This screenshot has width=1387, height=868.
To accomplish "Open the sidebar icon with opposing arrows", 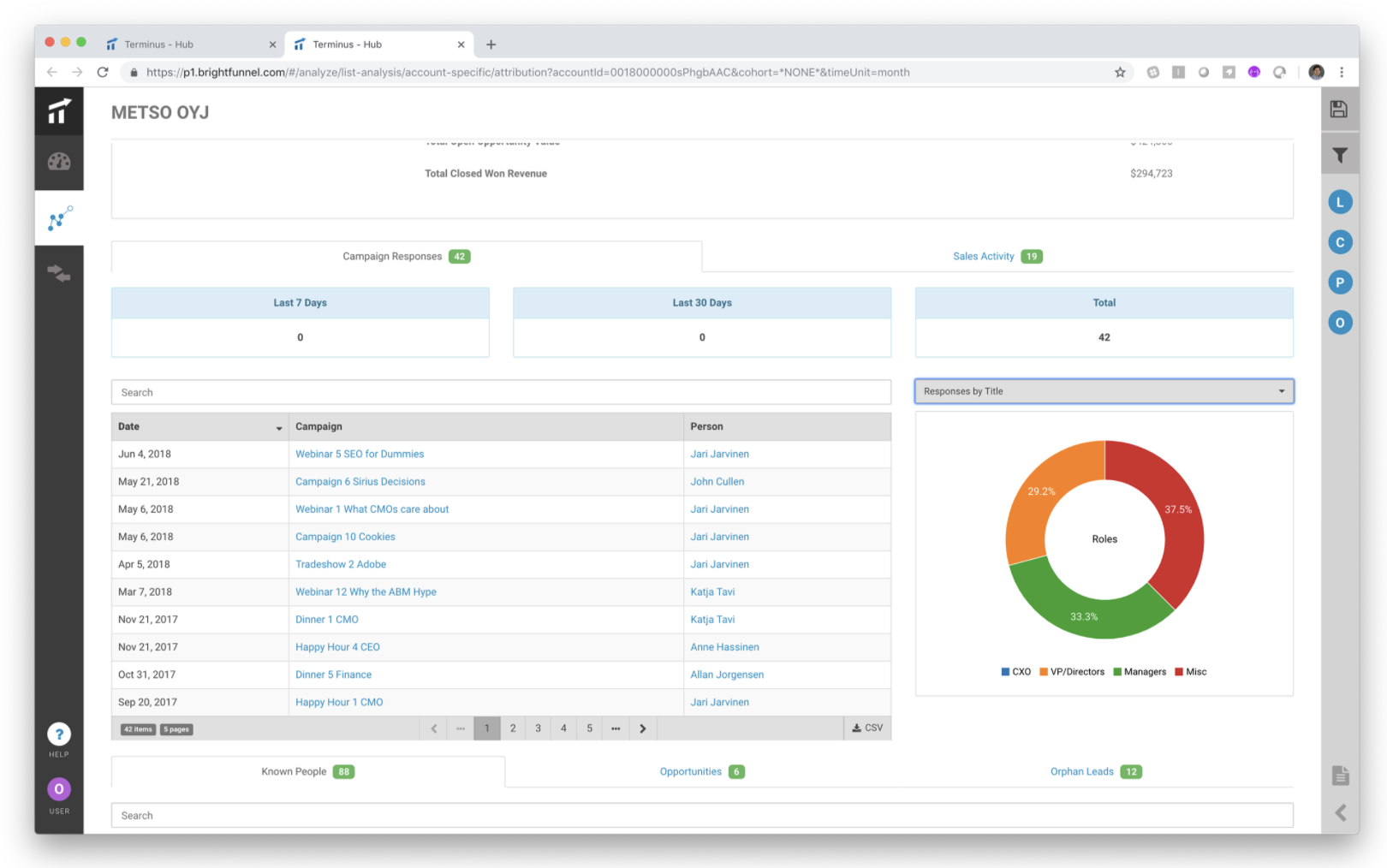I will tap(59, 273).
